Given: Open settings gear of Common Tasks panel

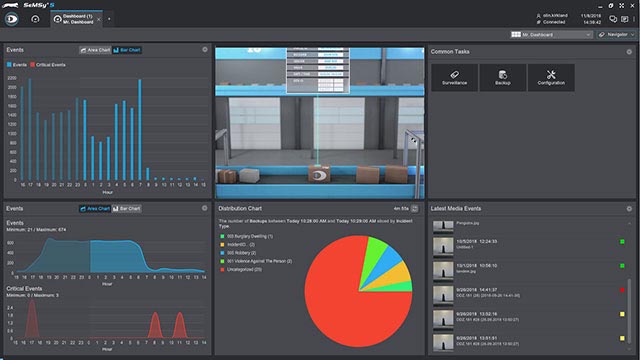Looking at the screenshot, I should [x=629, y=52].
